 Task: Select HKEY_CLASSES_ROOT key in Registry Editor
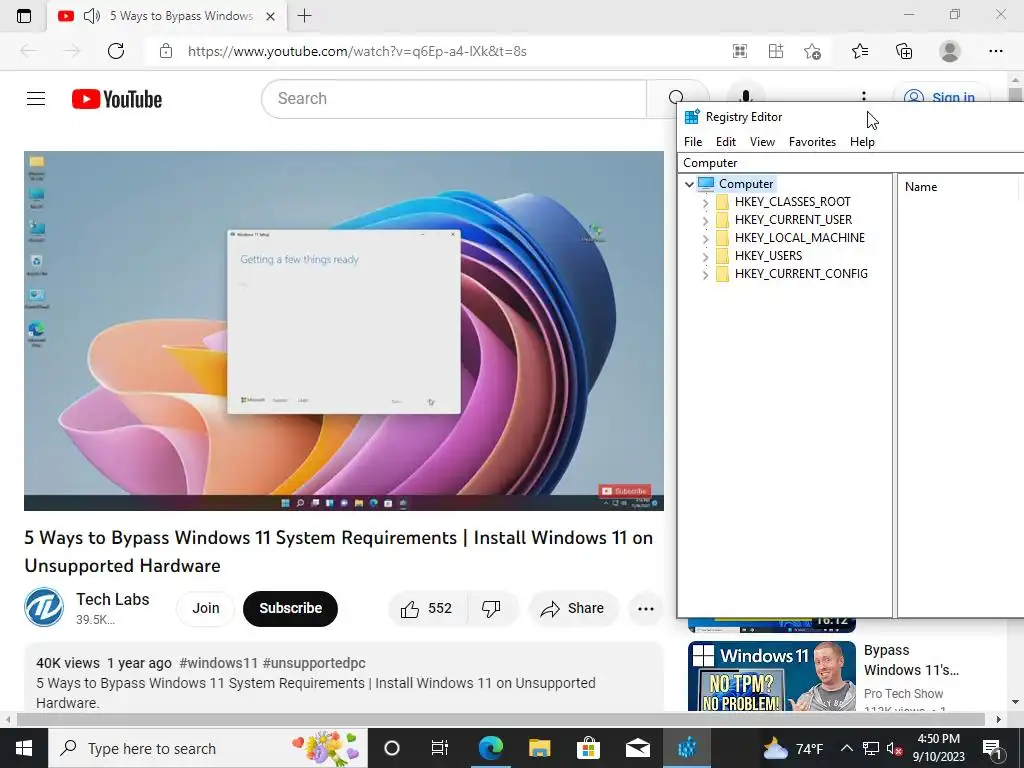point(792,202)
